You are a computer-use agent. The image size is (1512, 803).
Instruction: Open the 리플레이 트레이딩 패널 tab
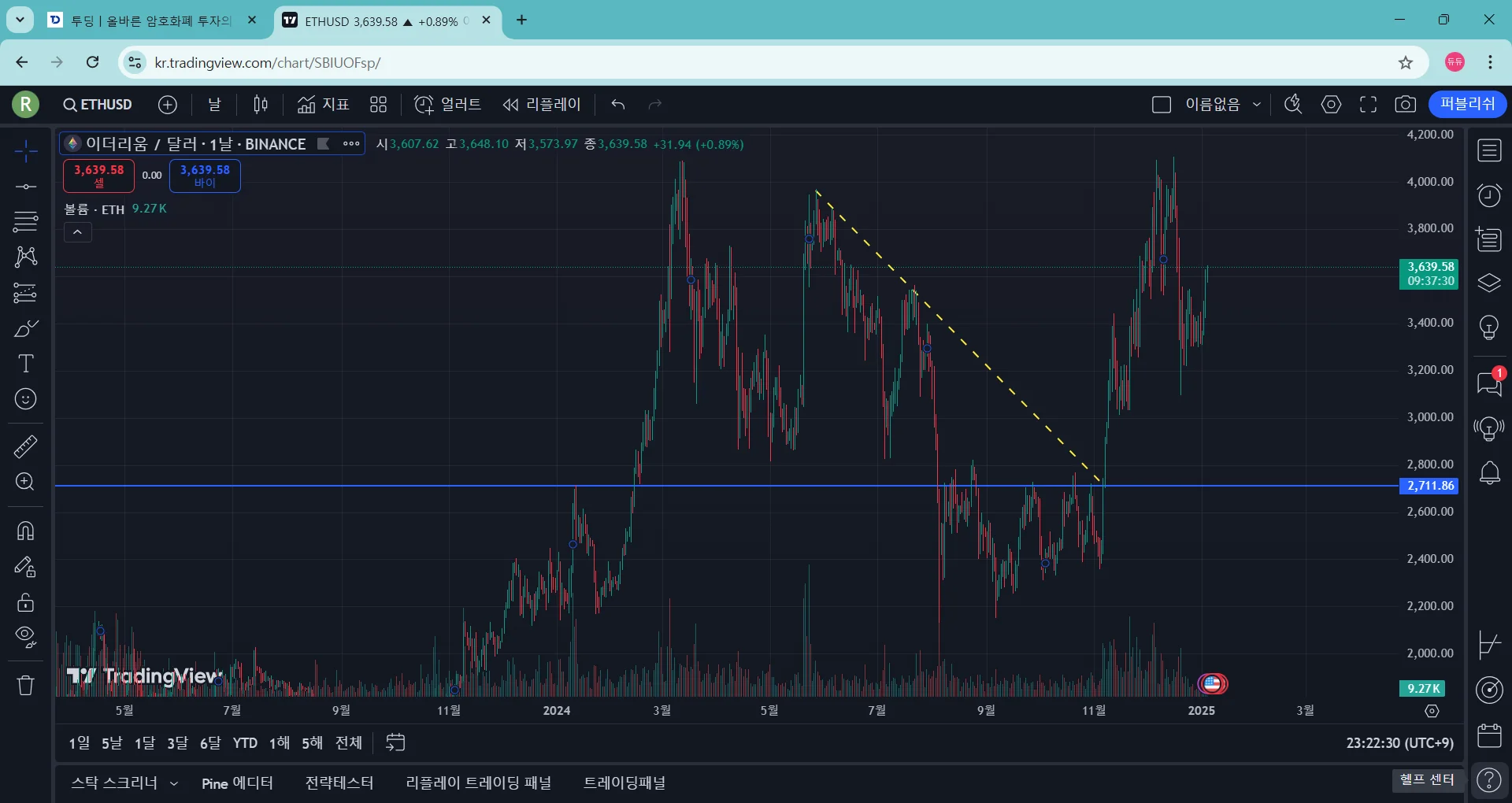[x=478, y=783]
